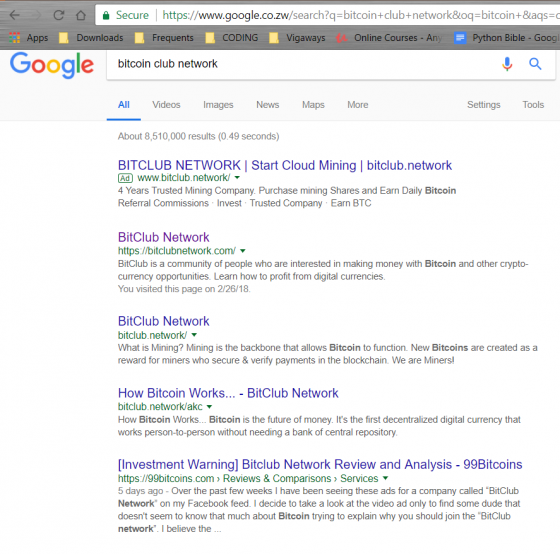Click the Google logo
The width and height of the screenshot is (560, 554).
52,65
